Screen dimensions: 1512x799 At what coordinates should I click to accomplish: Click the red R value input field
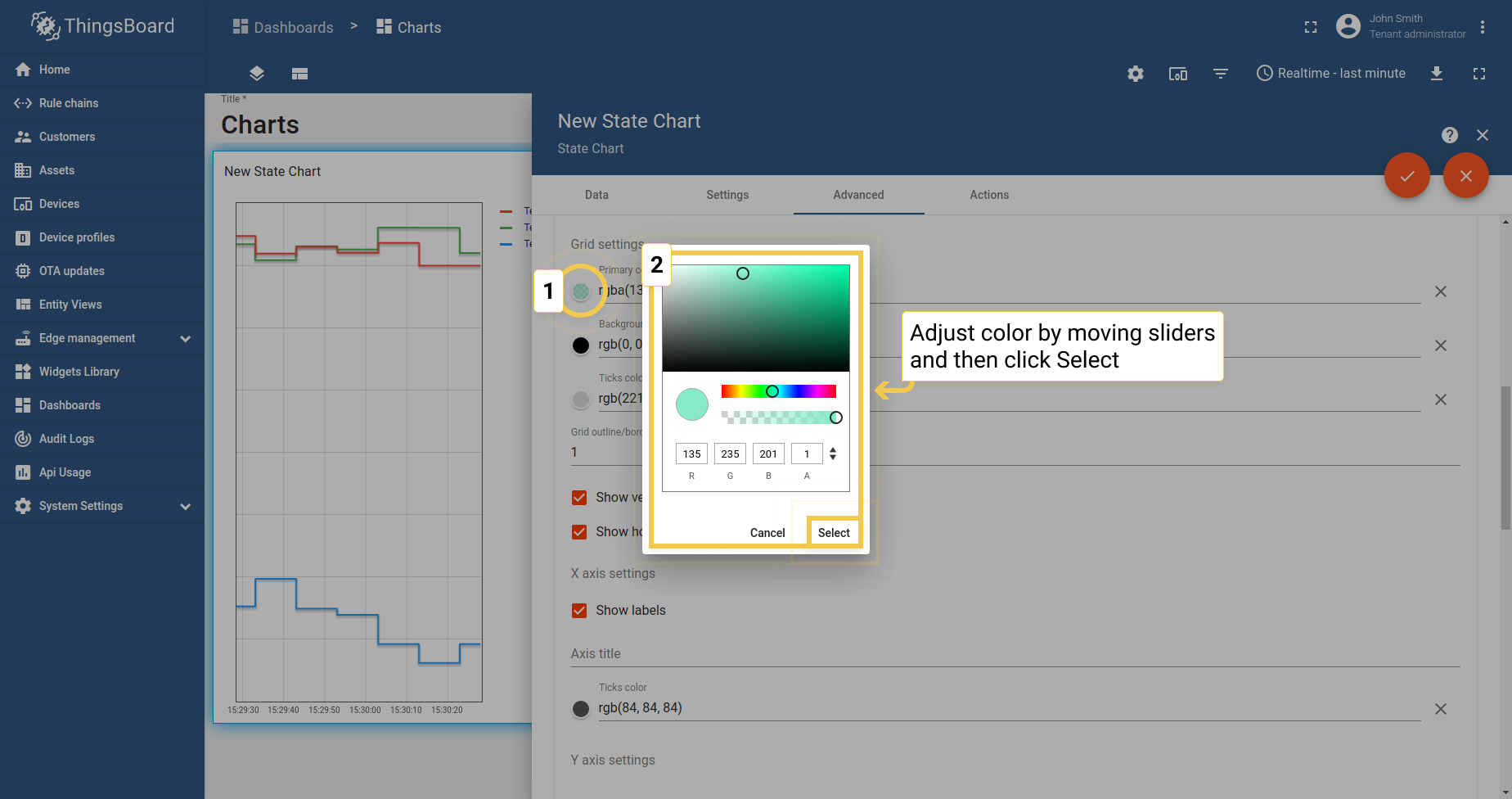click(x=691, y=454)
